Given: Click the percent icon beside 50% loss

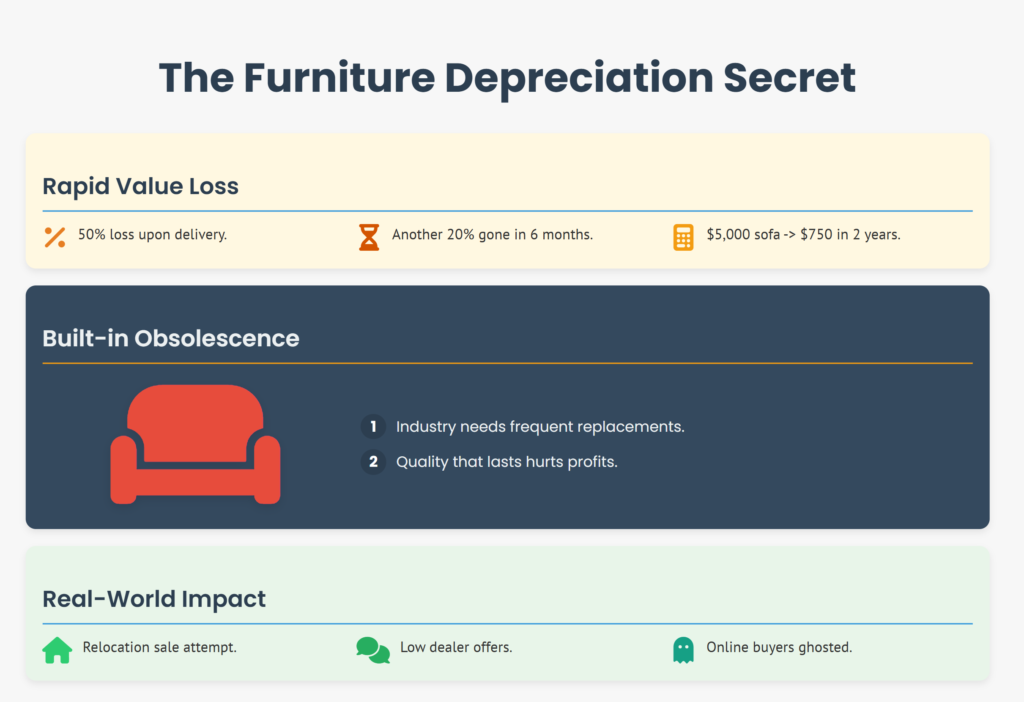Looking at the screenshot, I should [55, 237].
